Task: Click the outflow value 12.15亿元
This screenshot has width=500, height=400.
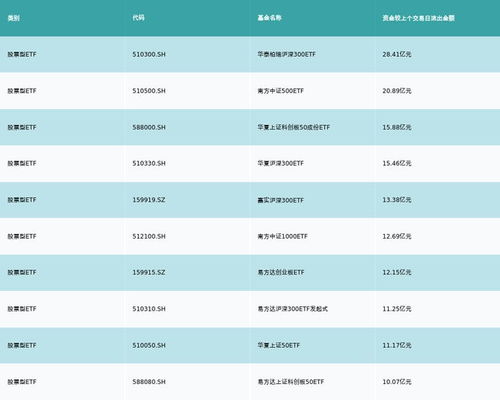Action: point(397,272)
